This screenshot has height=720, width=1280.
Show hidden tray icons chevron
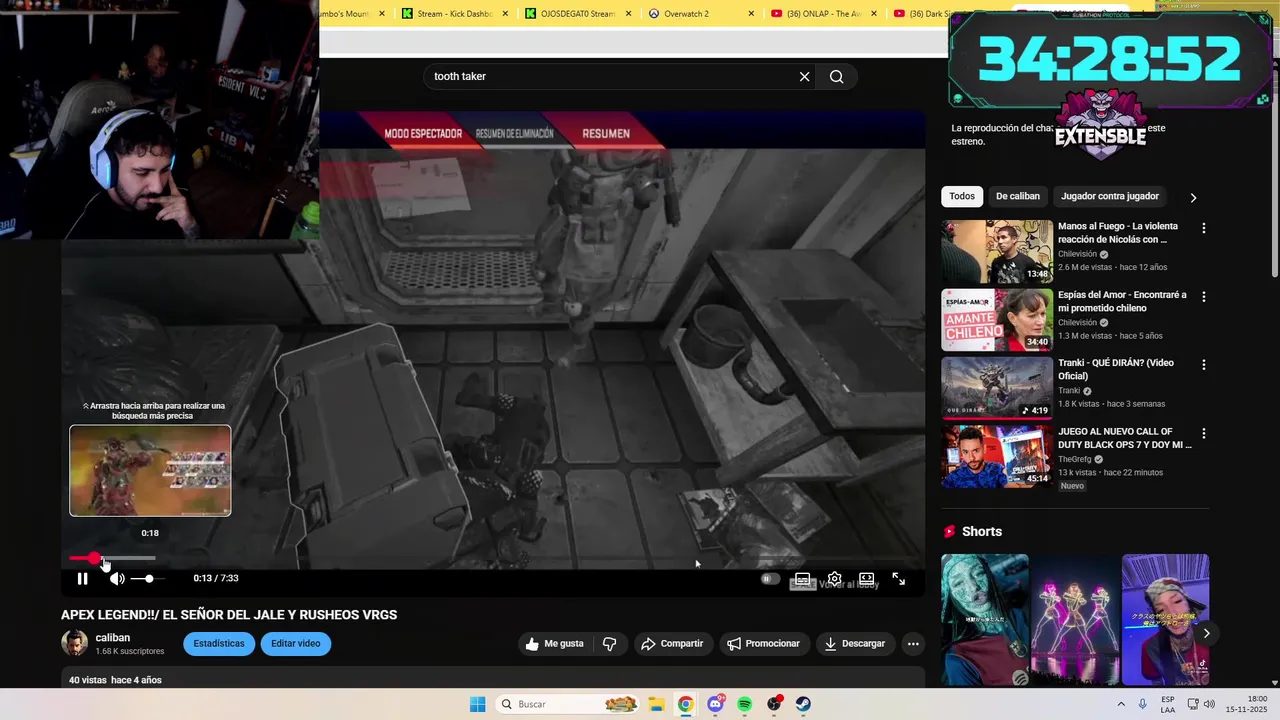pyautogui.click(x=1120, y=704)
